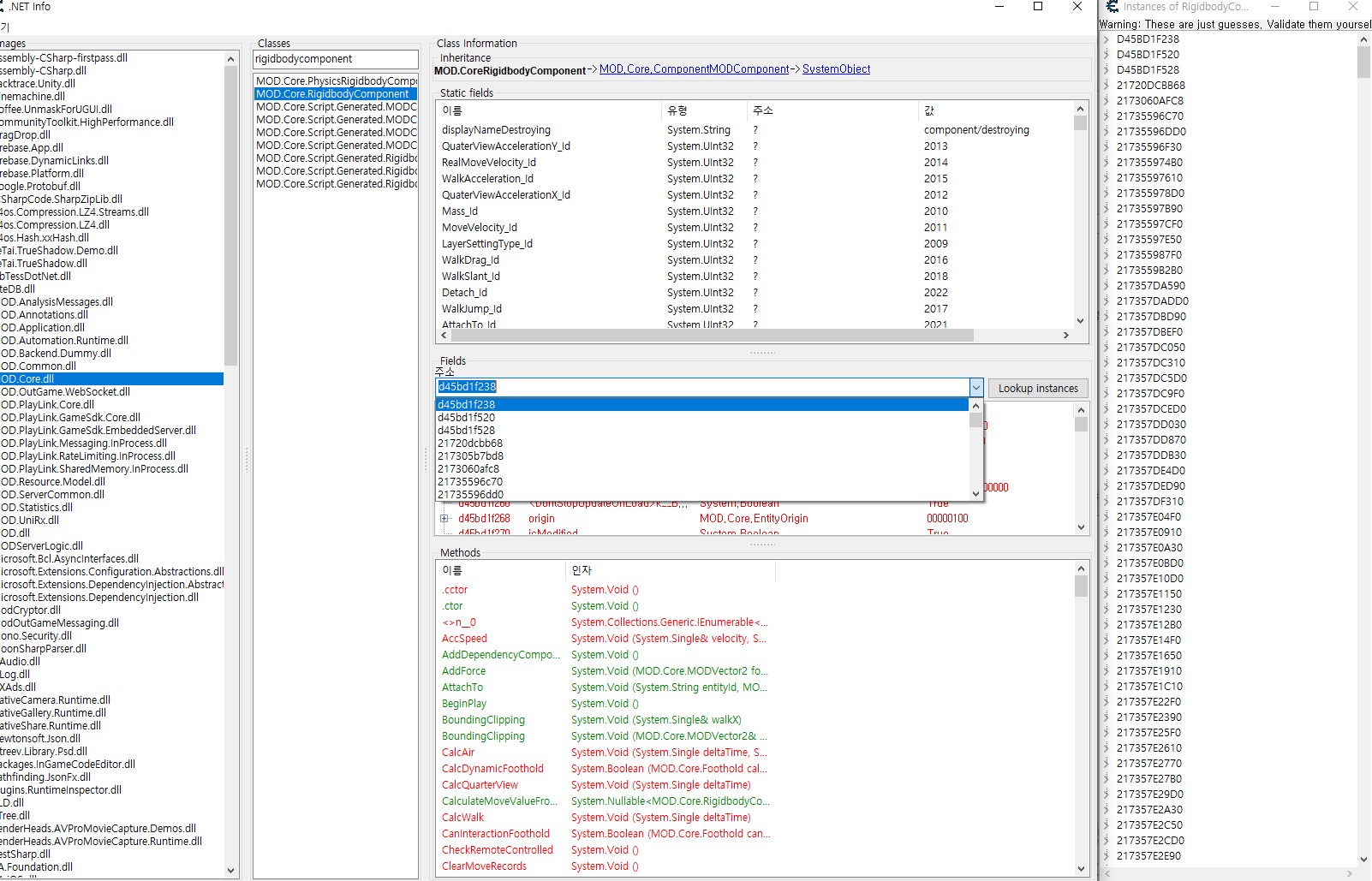This screenshot has height=881, width=1372.
Task: Click the 인자 column header in Methods
Action: point(582,570)
